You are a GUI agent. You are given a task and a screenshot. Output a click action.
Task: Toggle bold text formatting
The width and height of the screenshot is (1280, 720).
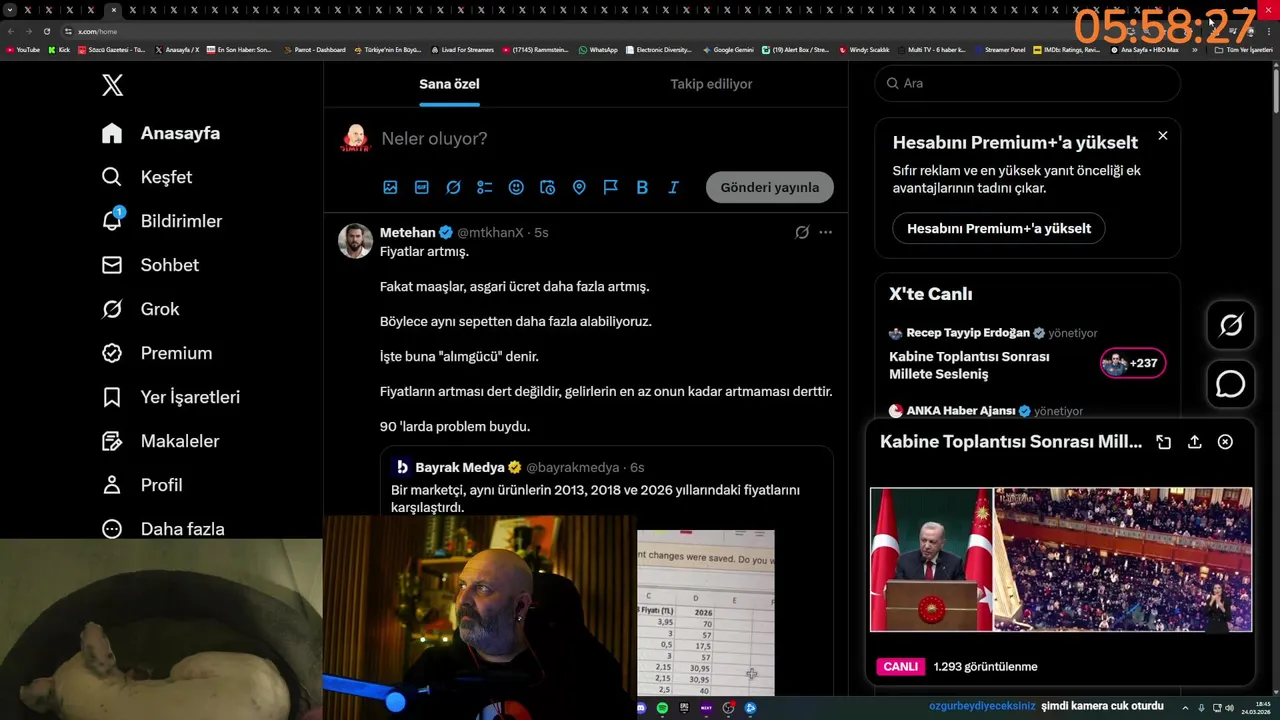coord(642,187)
